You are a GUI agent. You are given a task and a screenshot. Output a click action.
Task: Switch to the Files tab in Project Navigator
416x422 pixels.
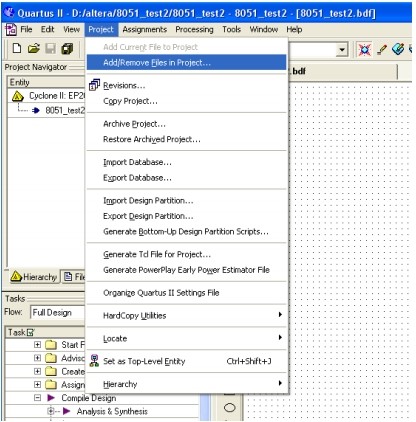tap(74, 277)
